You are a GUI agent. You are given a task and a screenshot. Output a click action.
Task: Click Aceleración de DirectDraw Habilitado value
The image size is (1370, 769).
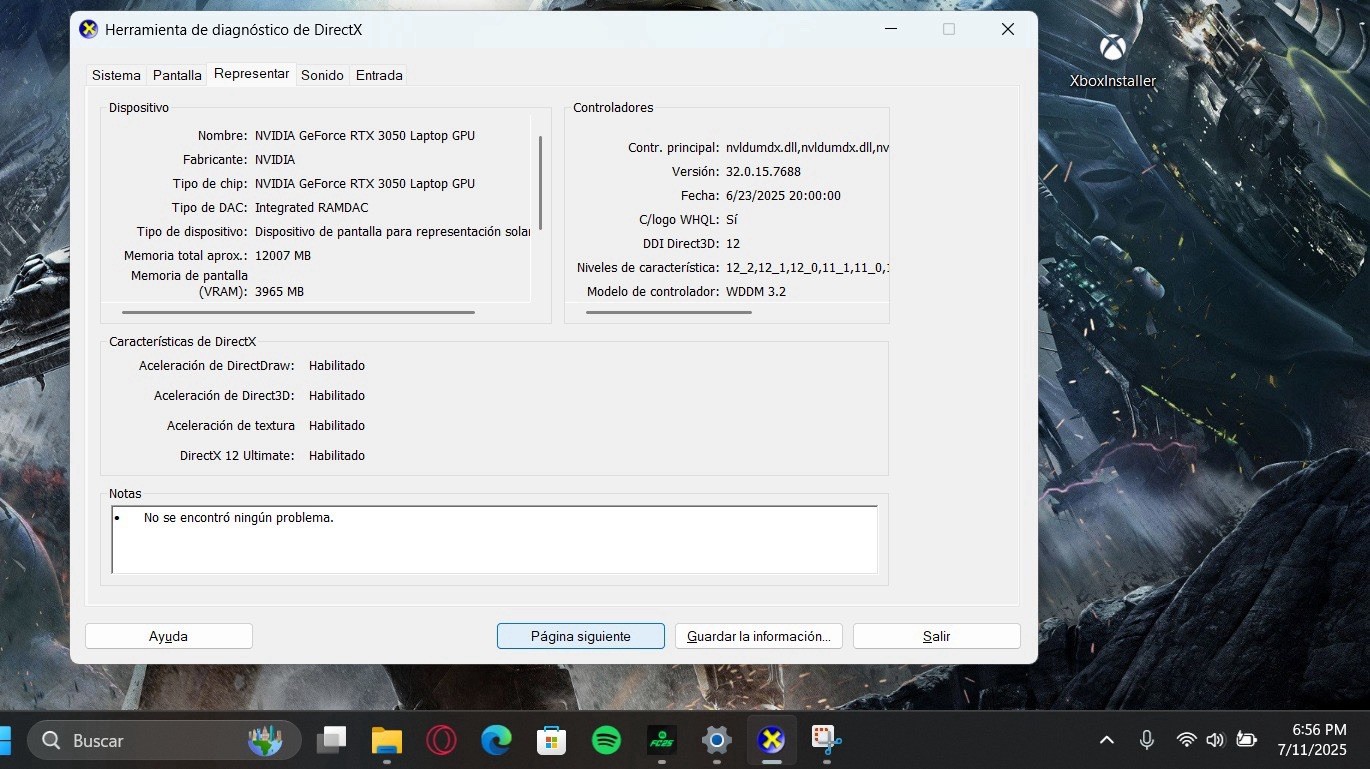(337, 365)
